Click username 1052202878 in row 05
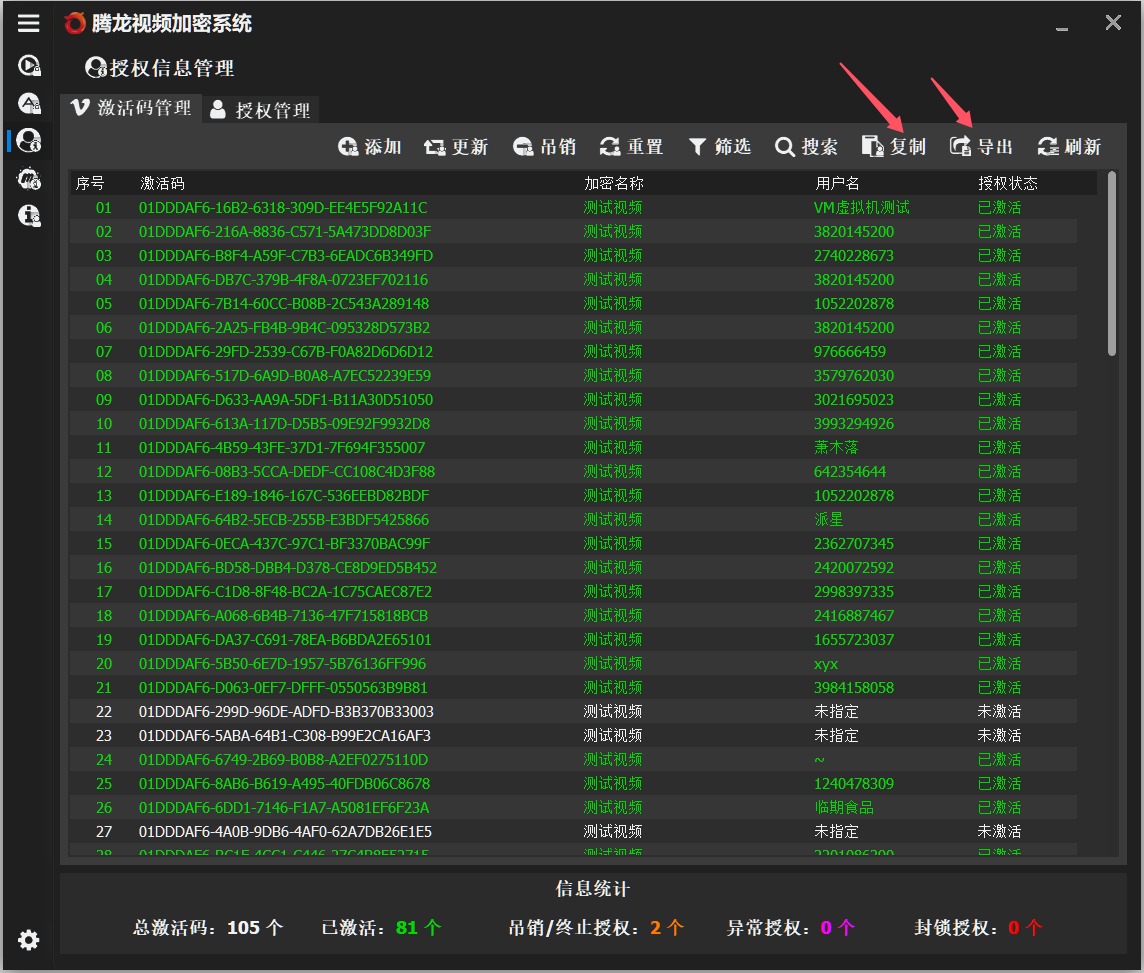 (x=854, y=304)
